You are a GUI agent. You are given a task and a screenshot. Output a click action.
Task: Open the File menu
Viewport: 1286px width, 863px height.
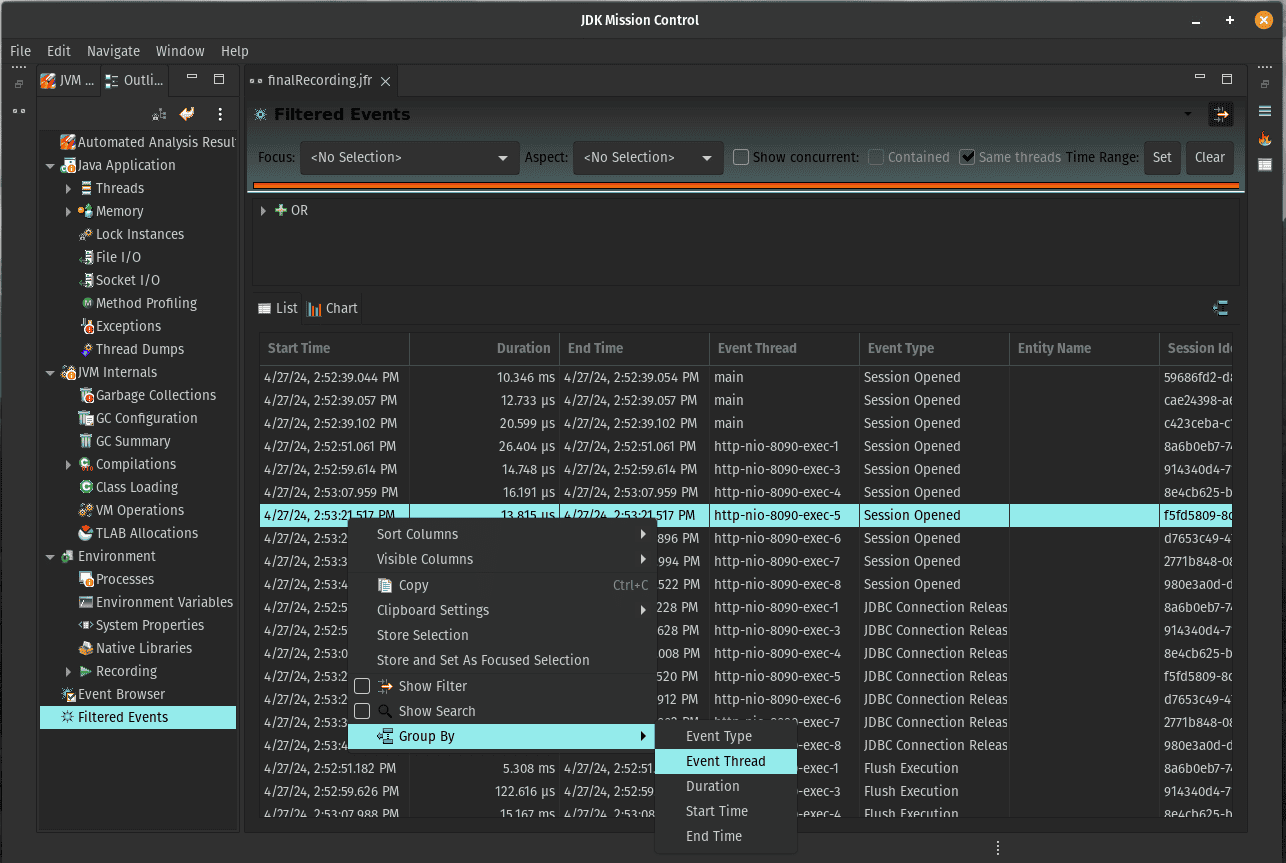21,51
